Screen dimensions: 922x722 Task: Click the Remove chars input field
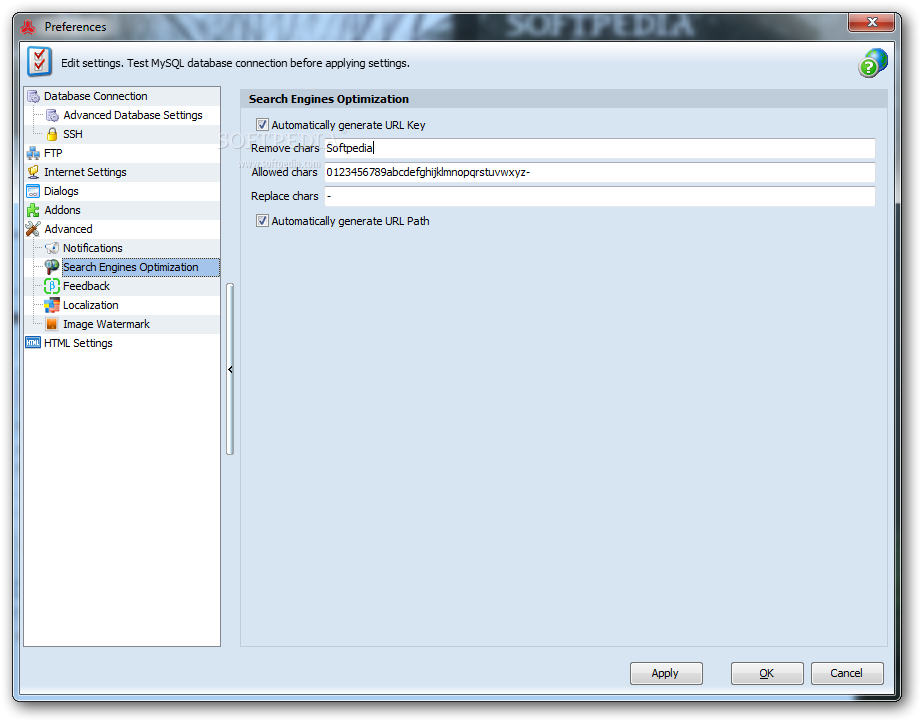coord(600,148)
